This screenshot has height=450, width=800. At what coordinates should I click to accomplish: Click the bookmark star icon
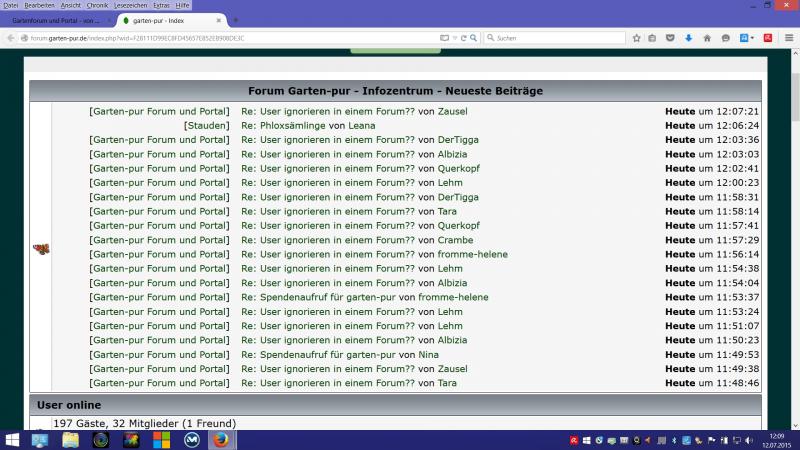pos(636,38)
